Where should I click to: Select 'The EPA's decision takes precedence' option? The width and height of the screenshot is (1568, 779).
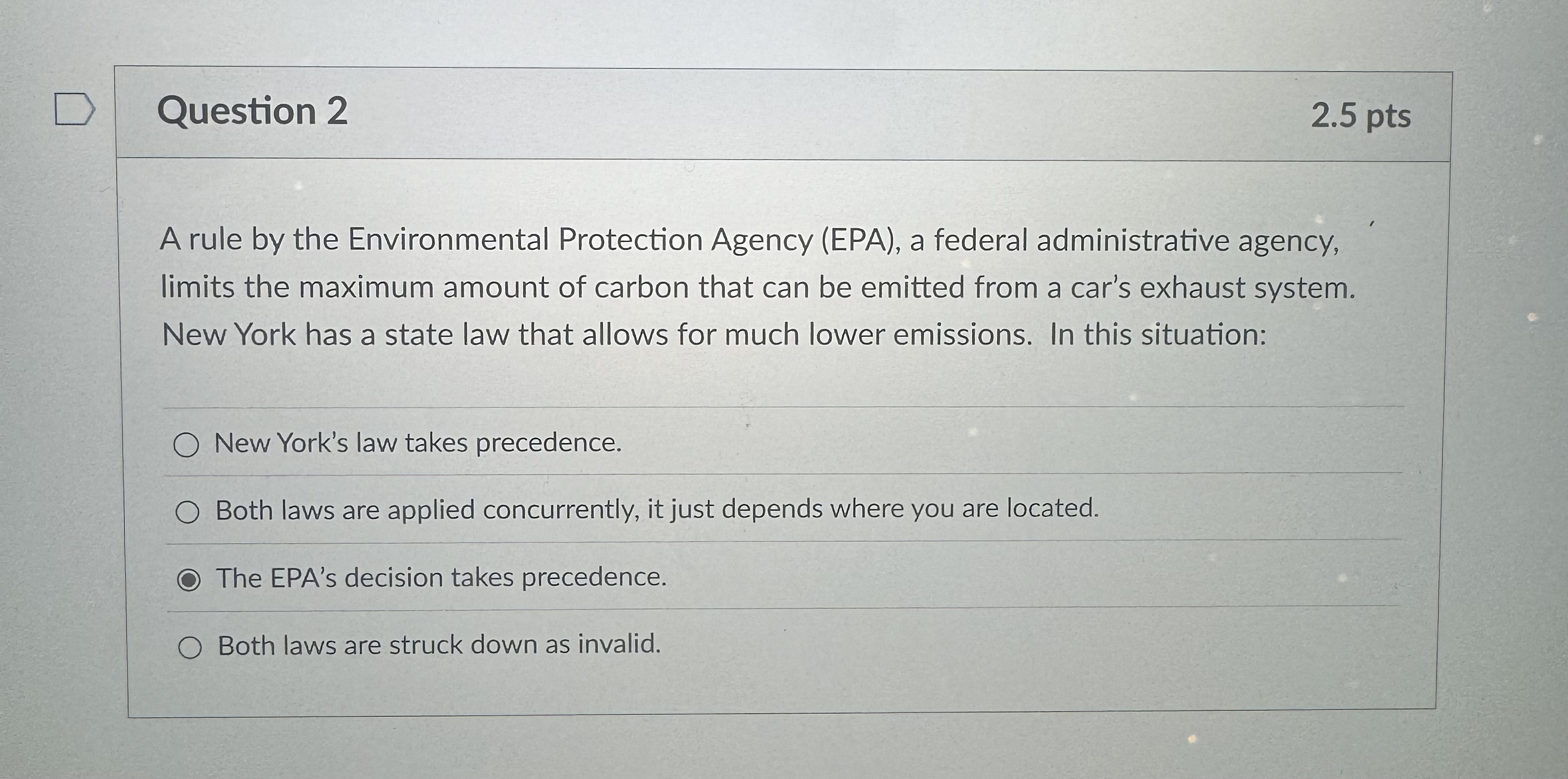[x=189, y=579]
